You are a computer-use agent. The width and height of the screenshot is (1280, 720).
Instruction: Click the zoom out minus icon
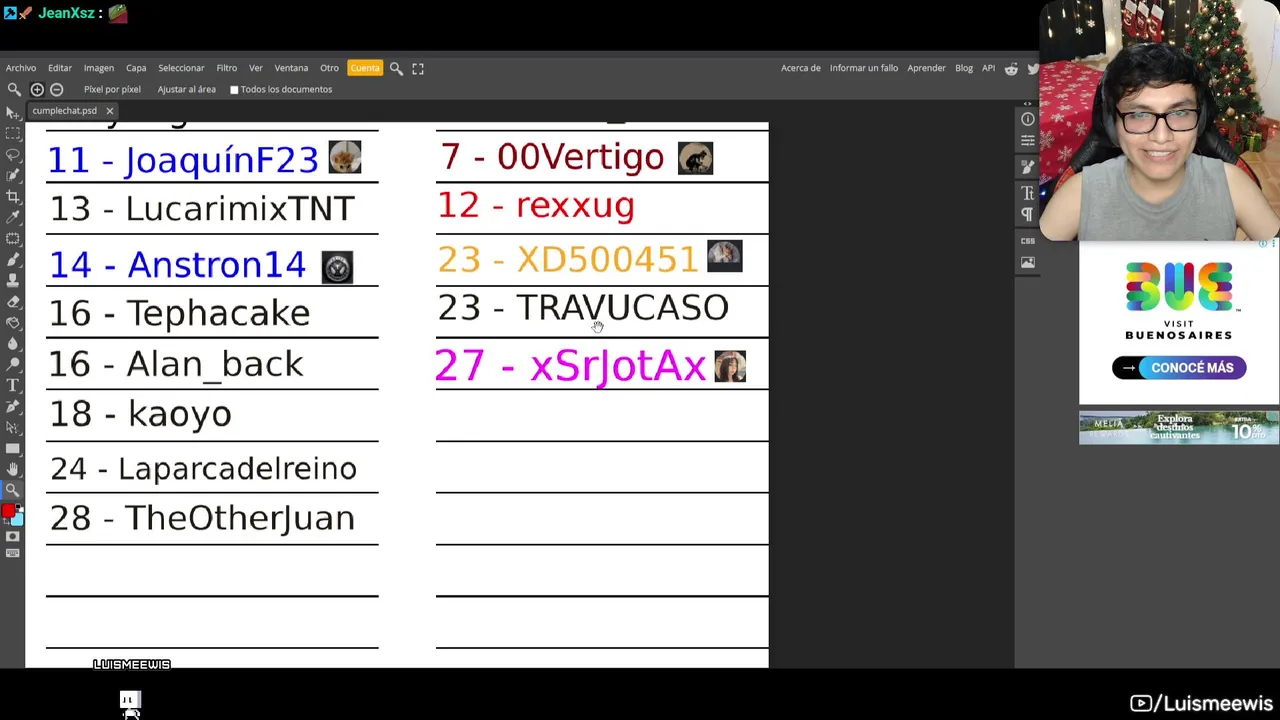[56, 89]
